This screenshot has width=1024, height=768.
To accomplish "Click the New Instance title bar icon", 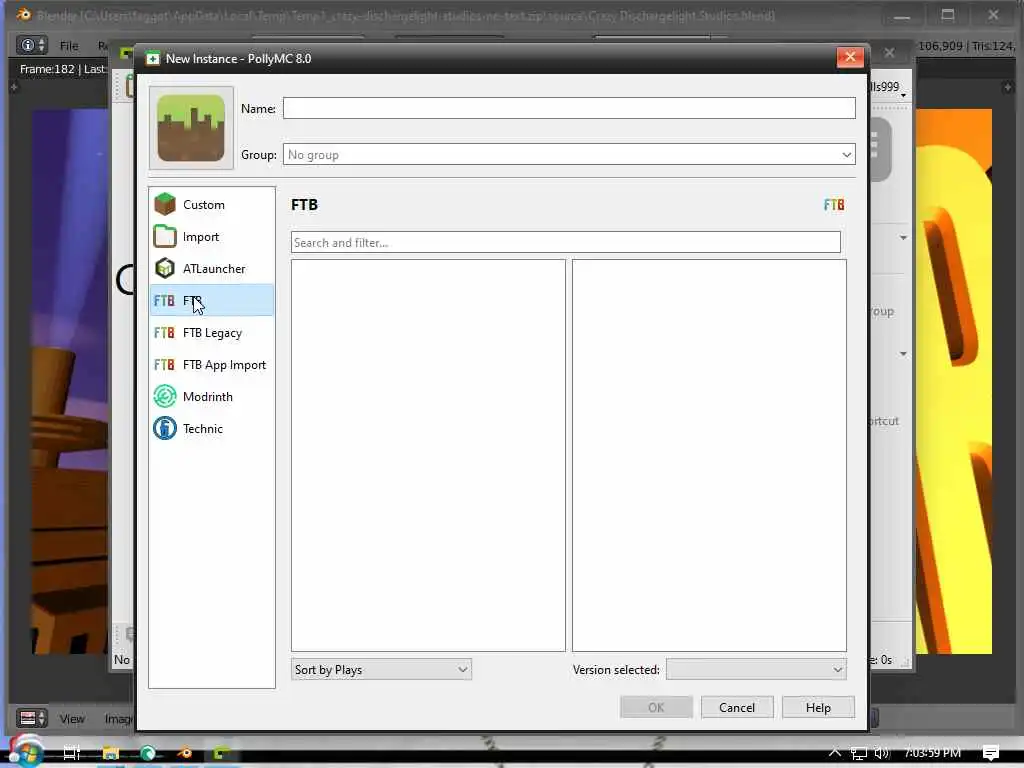I will coord(153,59).
